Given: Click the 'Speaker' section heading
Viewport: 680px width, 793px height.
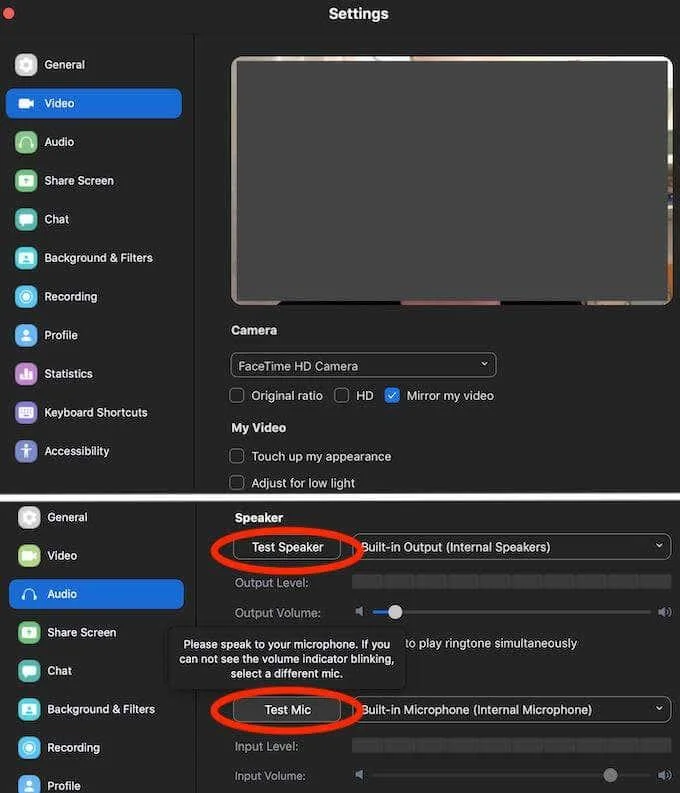Looking at the screenshot, I should click(x=258, y=518).
